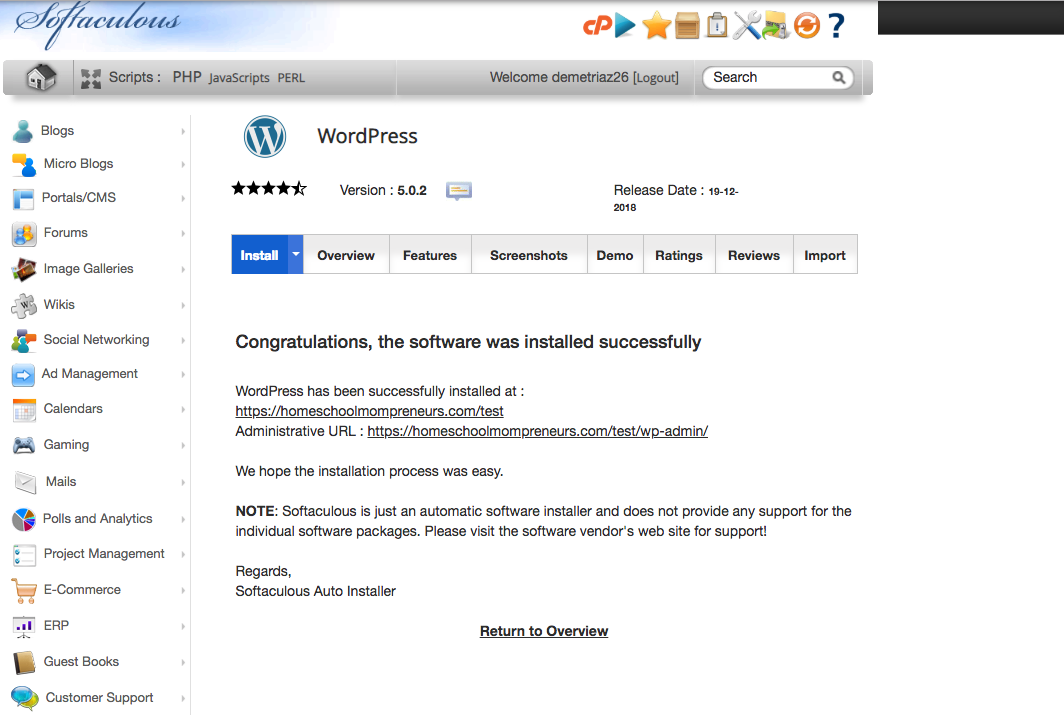
Task: Switch to the Overview tab
Action: [346, 255]
